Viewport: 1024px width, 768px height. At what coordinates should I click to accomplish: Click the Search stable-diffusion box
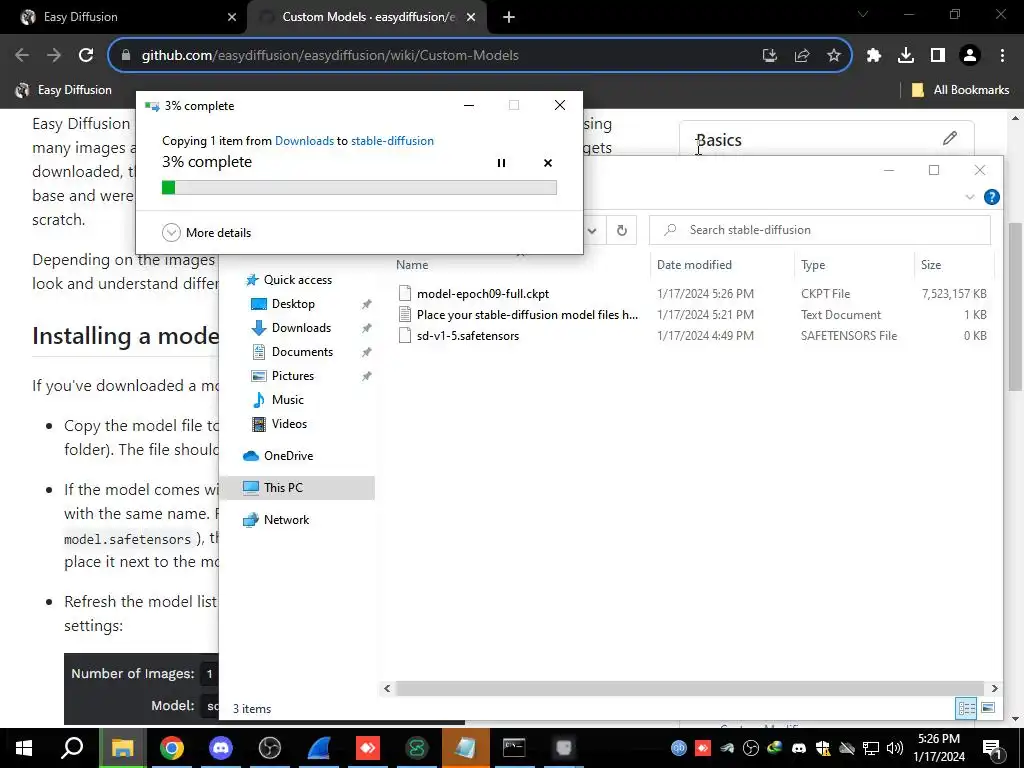tap(820, 230)
